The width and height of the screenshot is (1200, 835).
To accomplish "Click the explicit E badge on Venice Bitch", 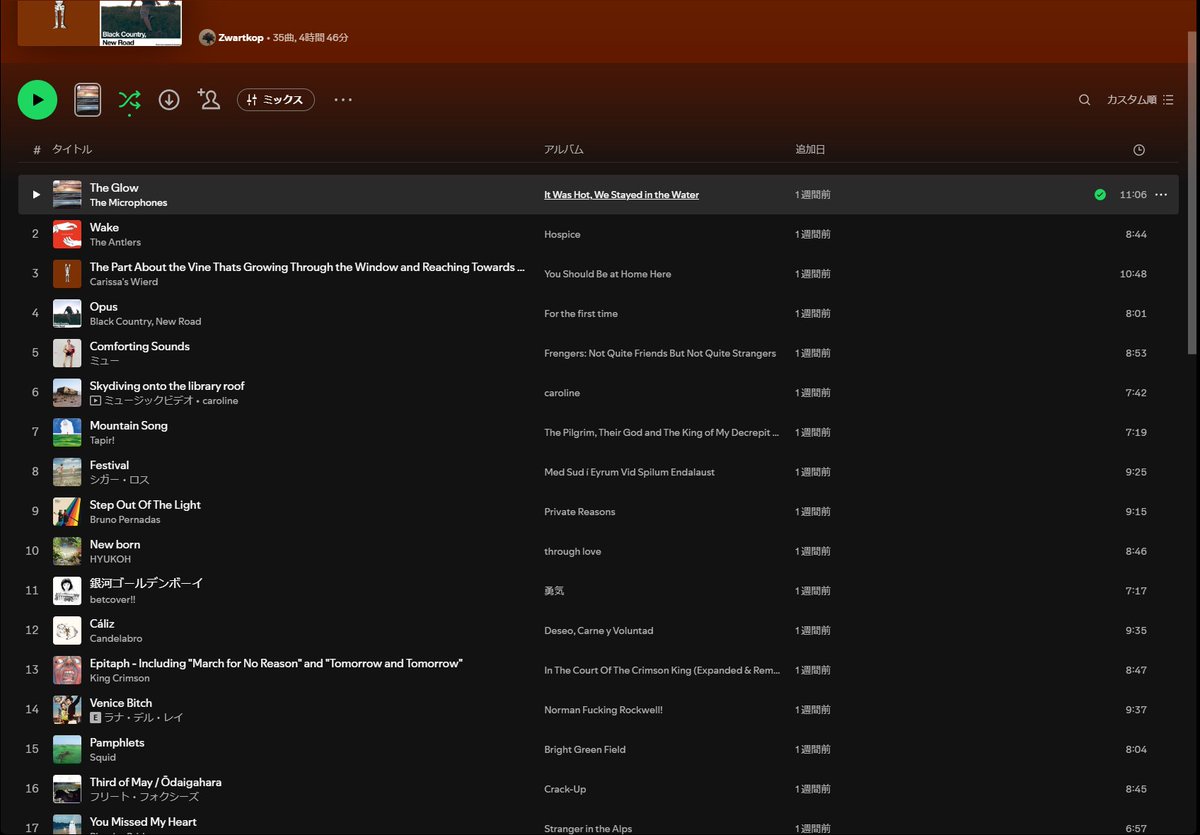I will tap(95, 717).
